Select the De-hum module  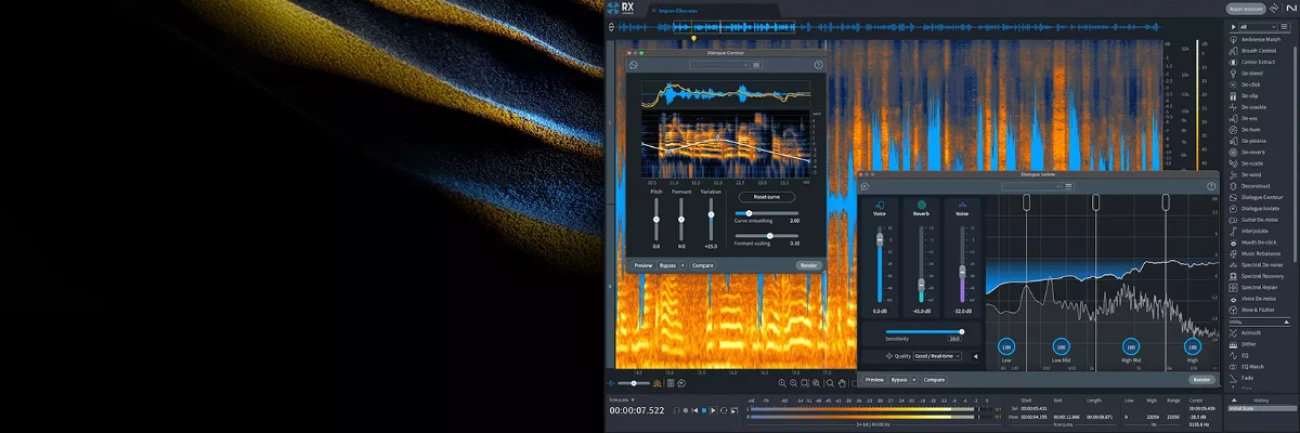[1251, 129]
